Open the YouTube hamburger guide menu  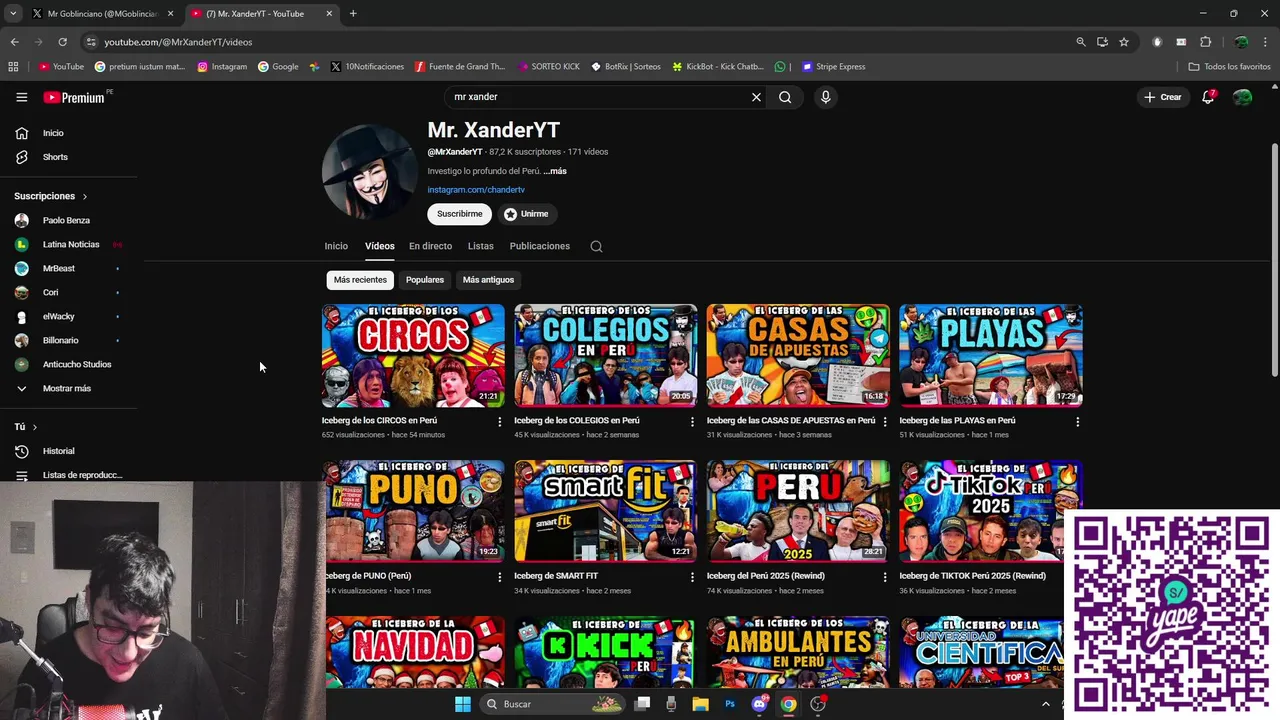point(21,97)
